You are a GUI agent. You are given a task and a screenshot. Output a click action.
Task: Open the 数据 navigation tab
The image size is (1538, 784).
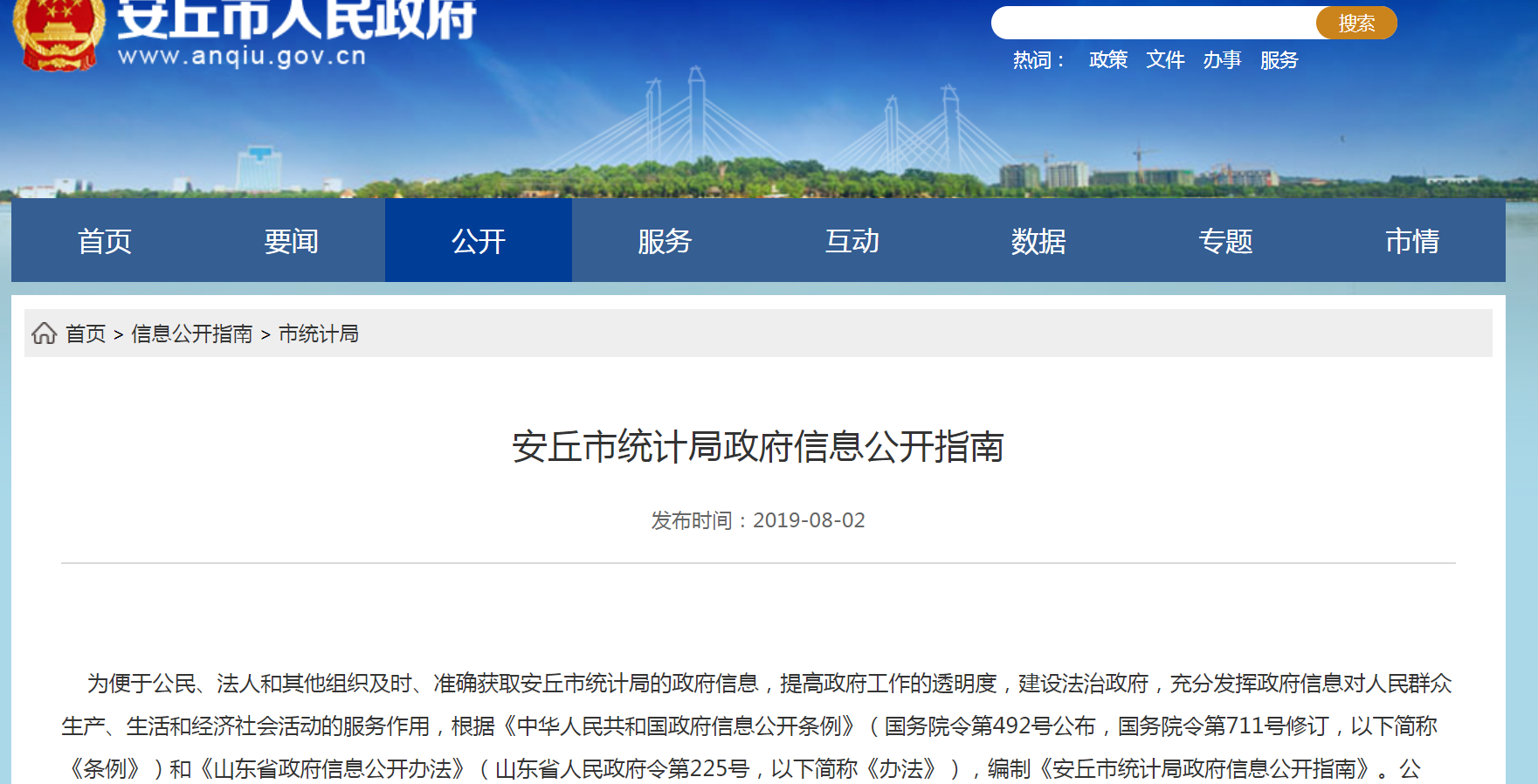pyautogui.click(x=1038, y=240)
